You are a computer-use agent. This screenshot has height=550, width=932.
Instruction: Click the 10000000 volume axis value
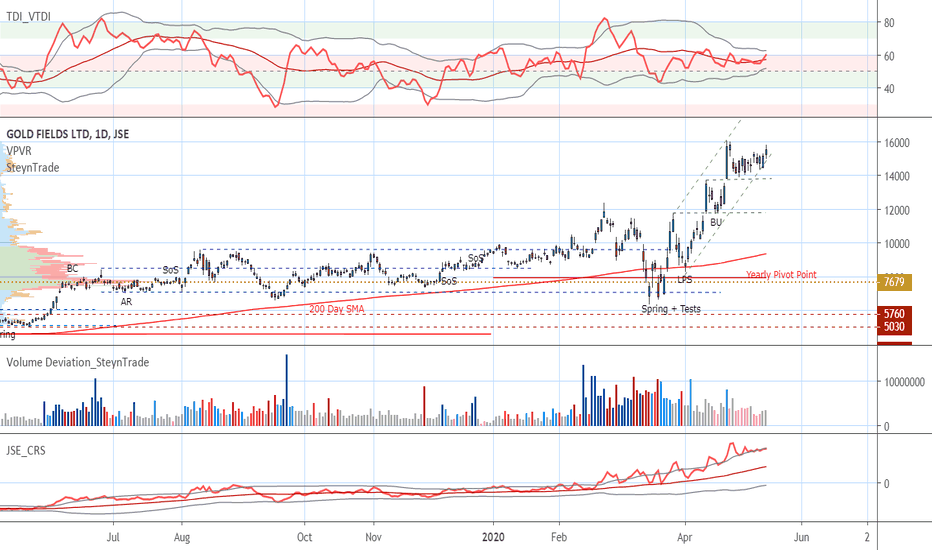[x=904, y=382]
